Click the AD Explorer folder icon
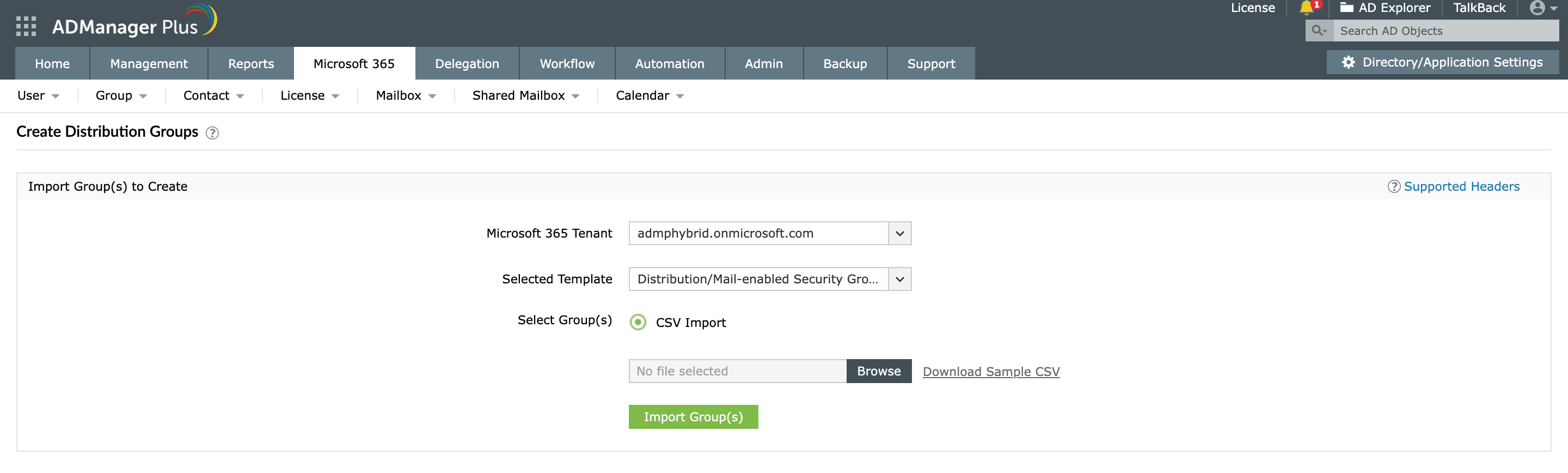1568x473 pixels. tap(1346, 7)
